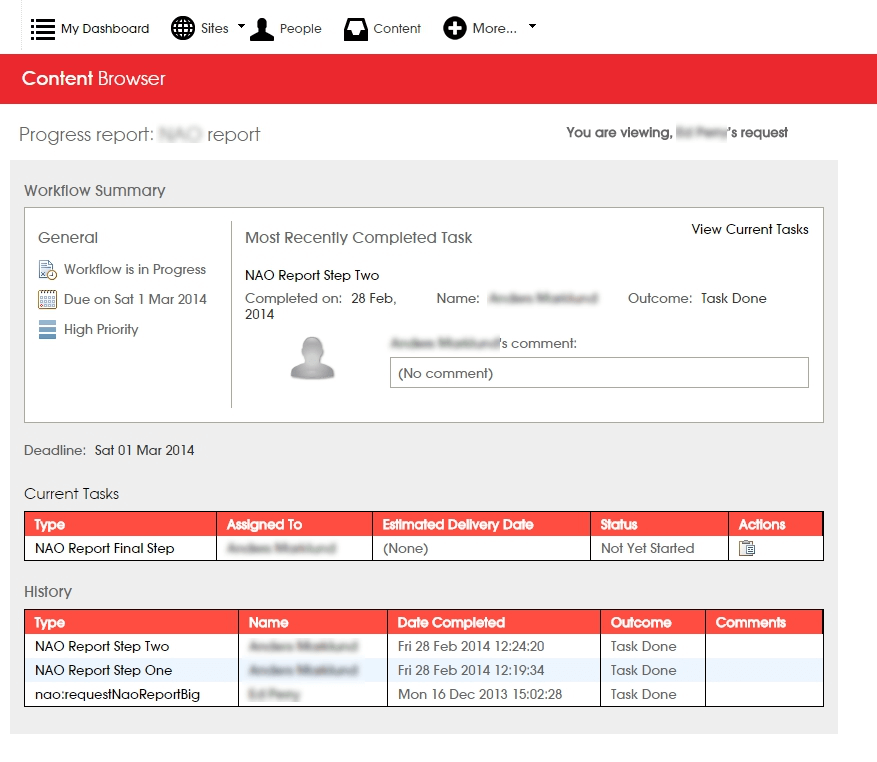The width and height of the screenshot is (877, 762).
Task: Click the High Priority label
Action: 101,330
